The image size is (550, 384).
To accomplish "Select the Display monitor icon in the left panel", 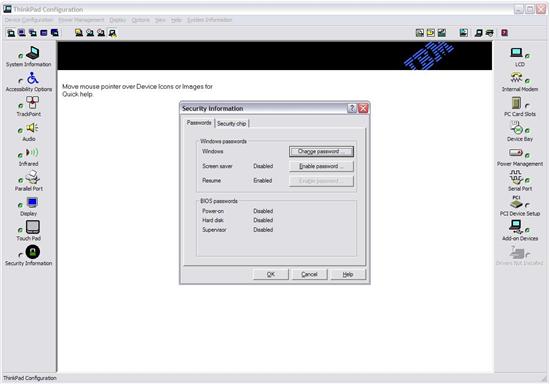I will click(x=32, y=202).
